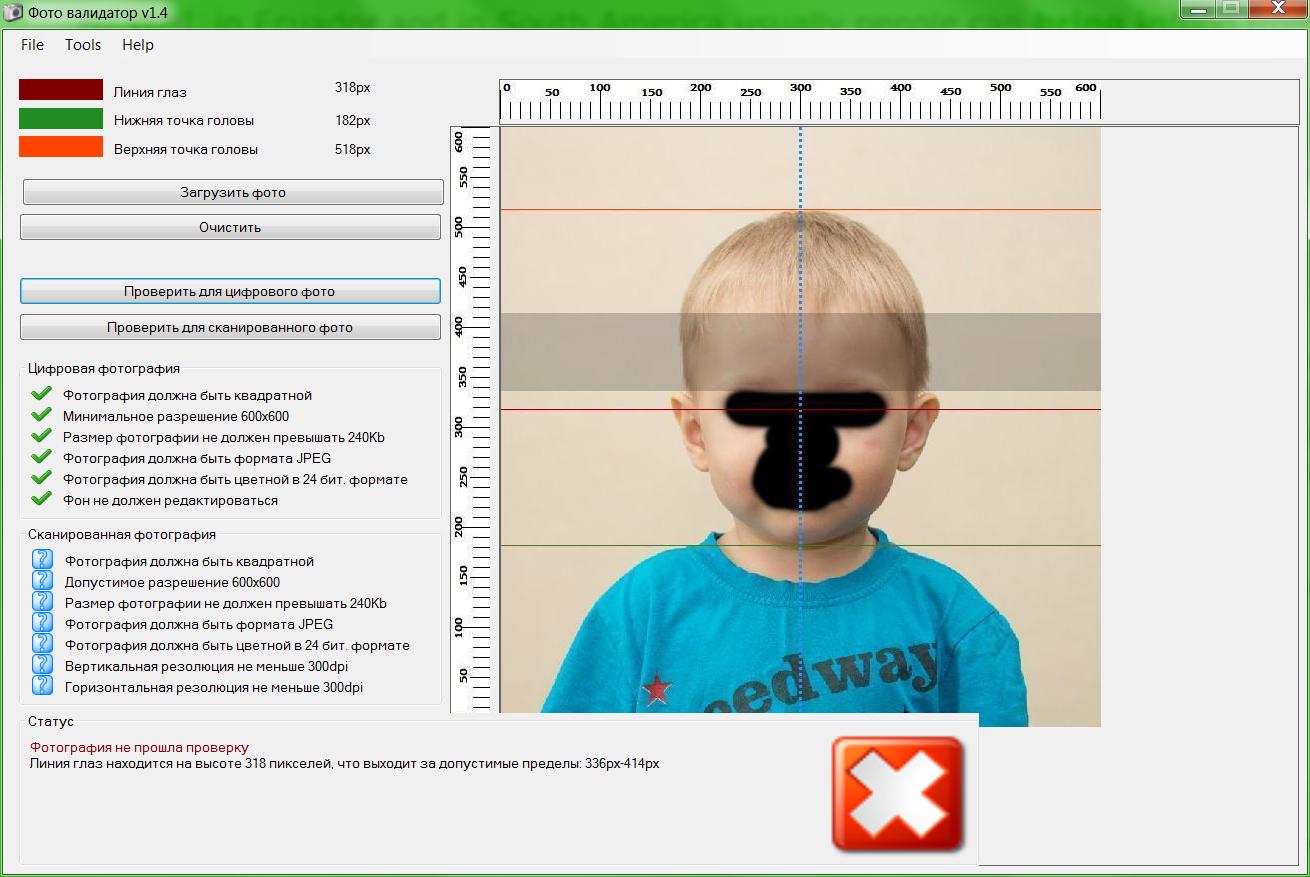Click the green check next to Минимальное разрешение 600x600
This screenshot has height=877, width=1310.
coord(41,415)
